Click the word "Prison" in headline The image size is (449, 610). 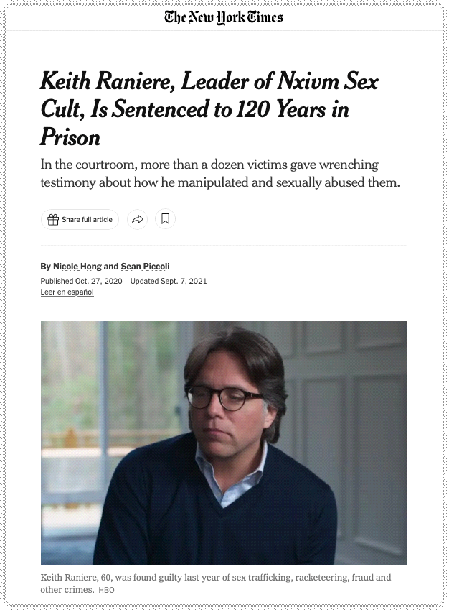[x=70, y=137]
